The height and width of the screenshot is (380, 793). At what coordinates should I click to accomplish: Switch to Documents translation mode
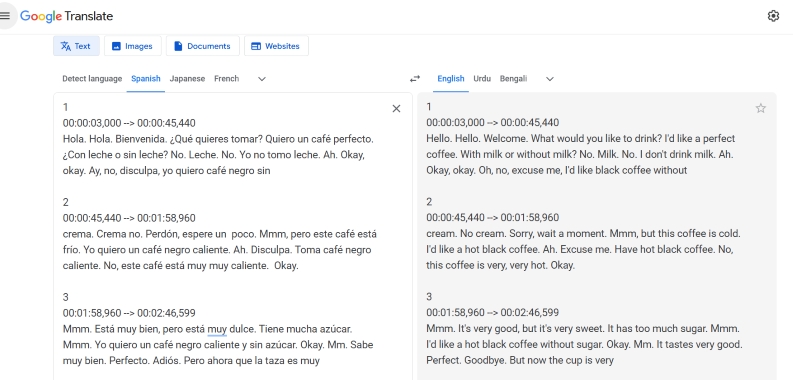pyautogui.click(x=202, y=46)
